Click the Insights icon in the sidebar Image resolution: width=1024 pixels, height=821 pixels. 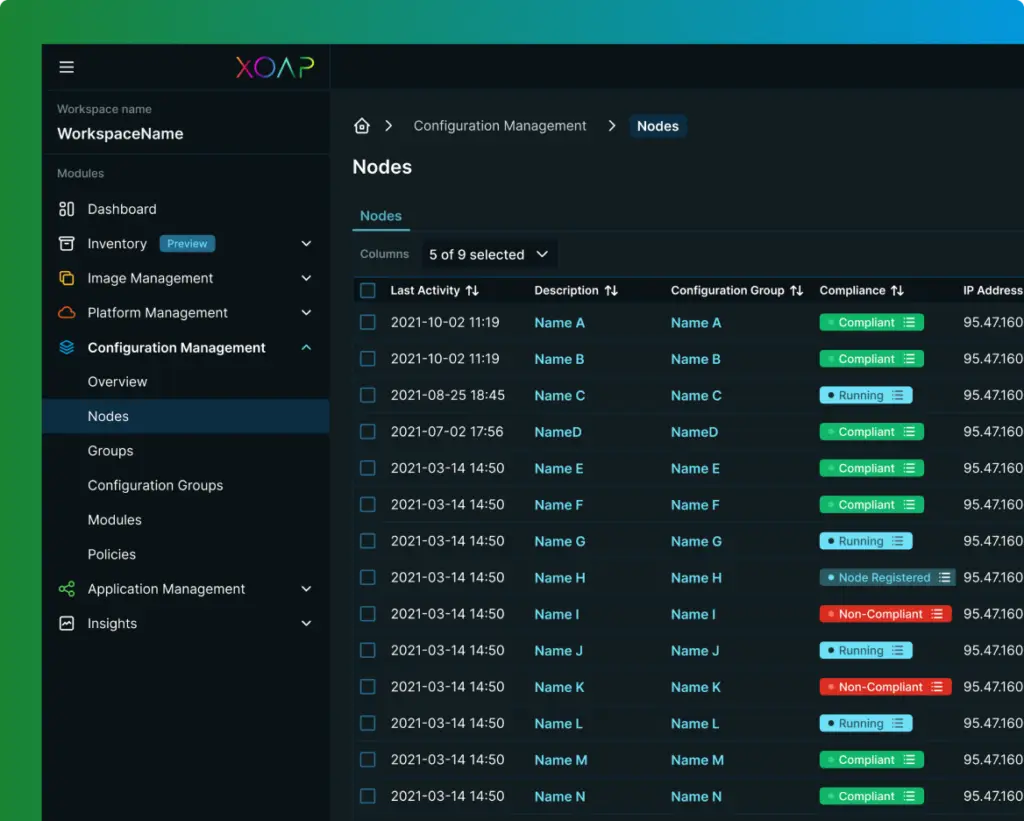click(66, 623)
